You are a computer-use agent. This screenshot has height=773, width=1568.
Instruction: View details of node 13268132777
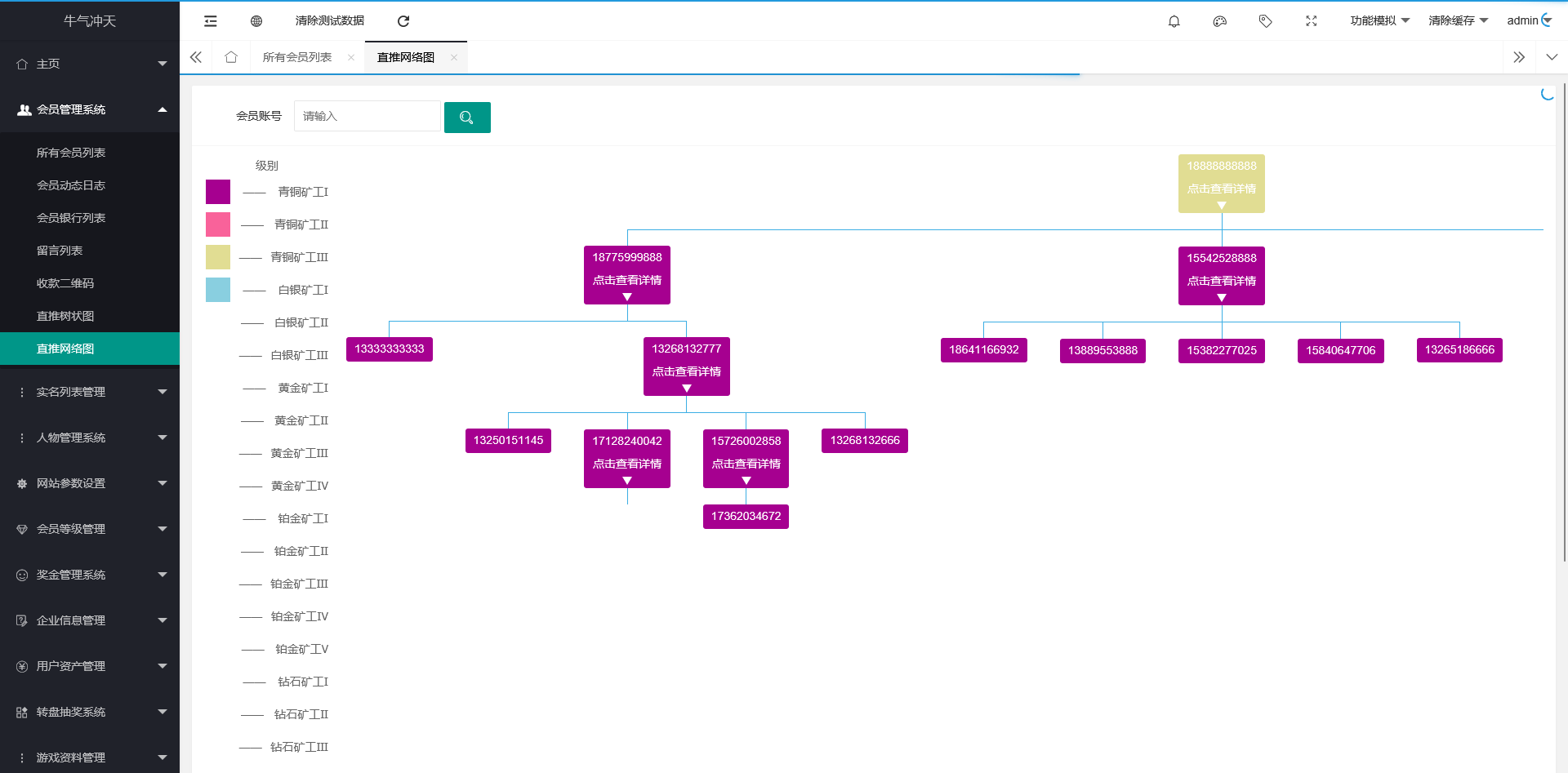click(x=687, y=371)
